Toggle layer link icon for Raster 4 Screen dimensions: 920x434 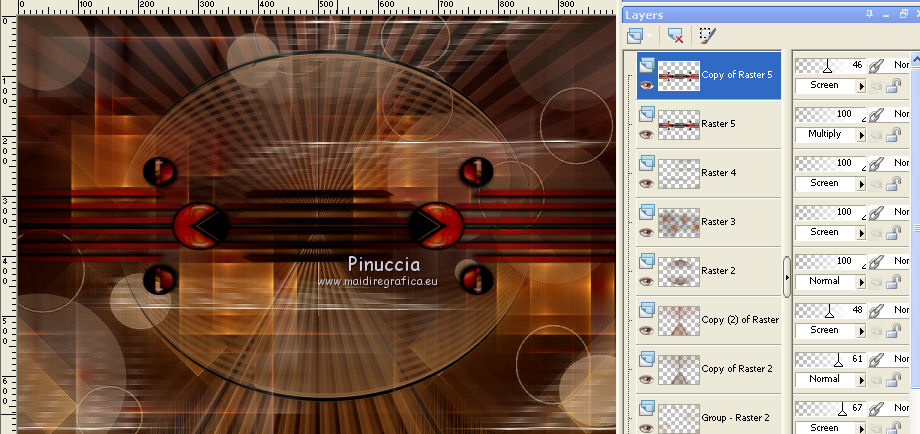[876, 163]
